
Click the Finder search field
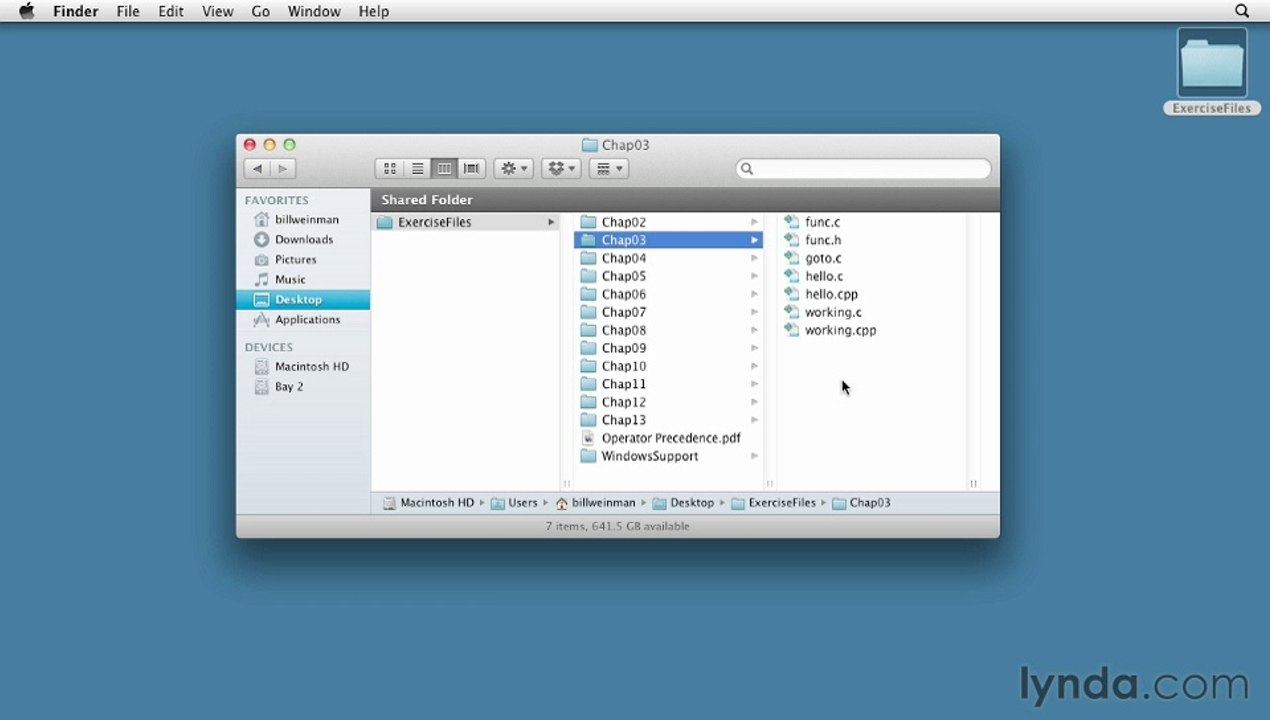coord(863,169)
